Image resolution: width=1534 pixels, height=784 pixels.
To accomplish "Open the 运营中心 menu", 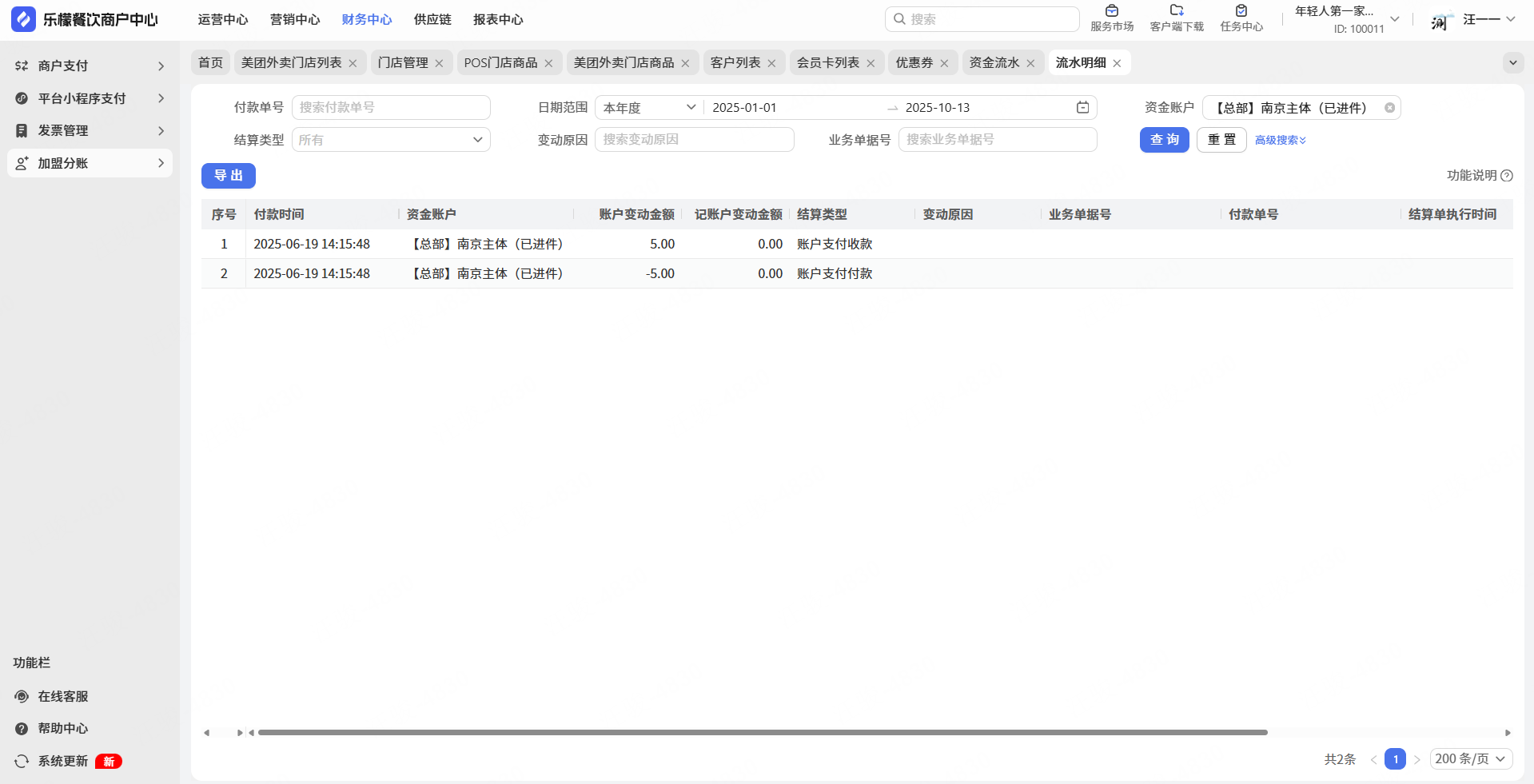I will pos(223,19).
